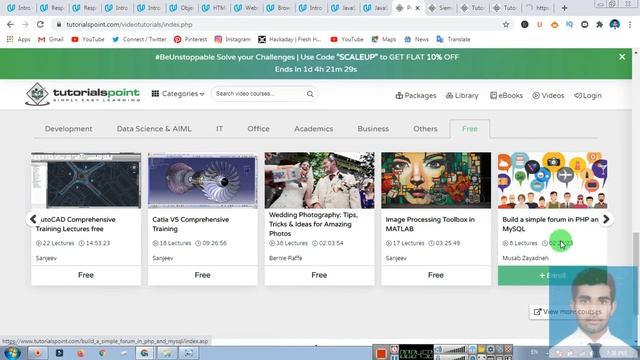The image size is (640, 360).
Task: Open the Pinterest bookmark
Action: click(x=191, y=39)
